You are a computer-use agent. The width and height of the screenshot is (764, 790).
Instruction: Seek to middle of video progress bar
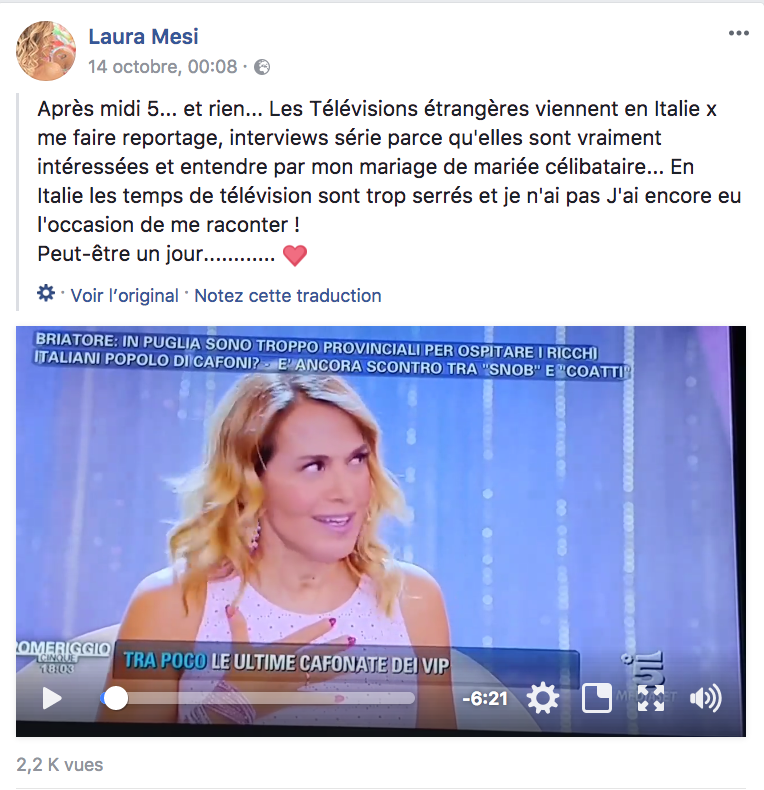click(258, 698)
